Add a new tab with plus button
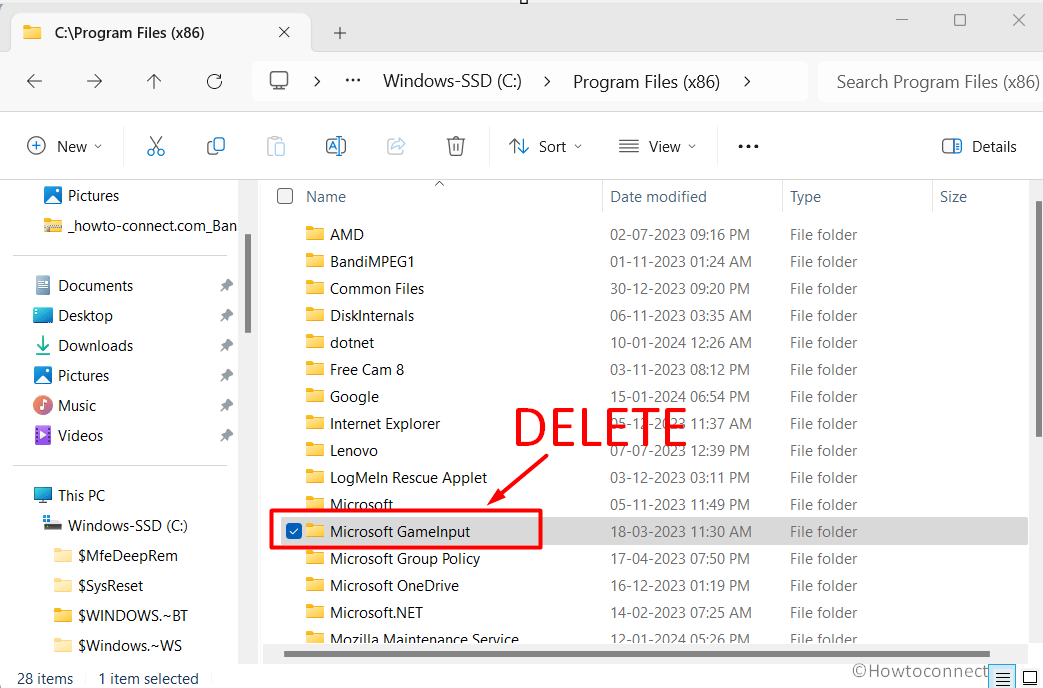This screenshot has width=1043, height=688. [340, 33]
